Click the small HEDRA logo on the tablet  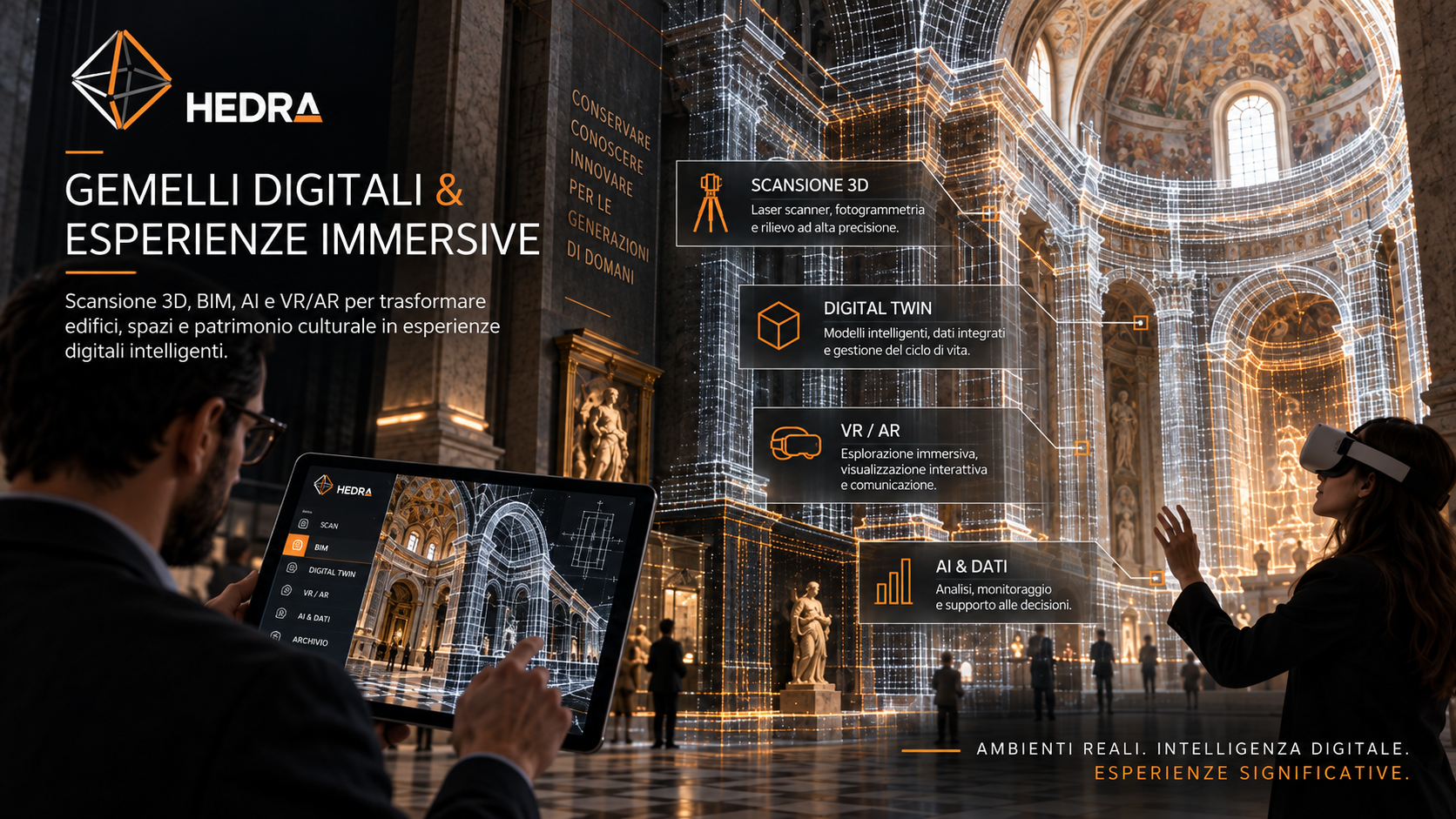click(343, 487)
